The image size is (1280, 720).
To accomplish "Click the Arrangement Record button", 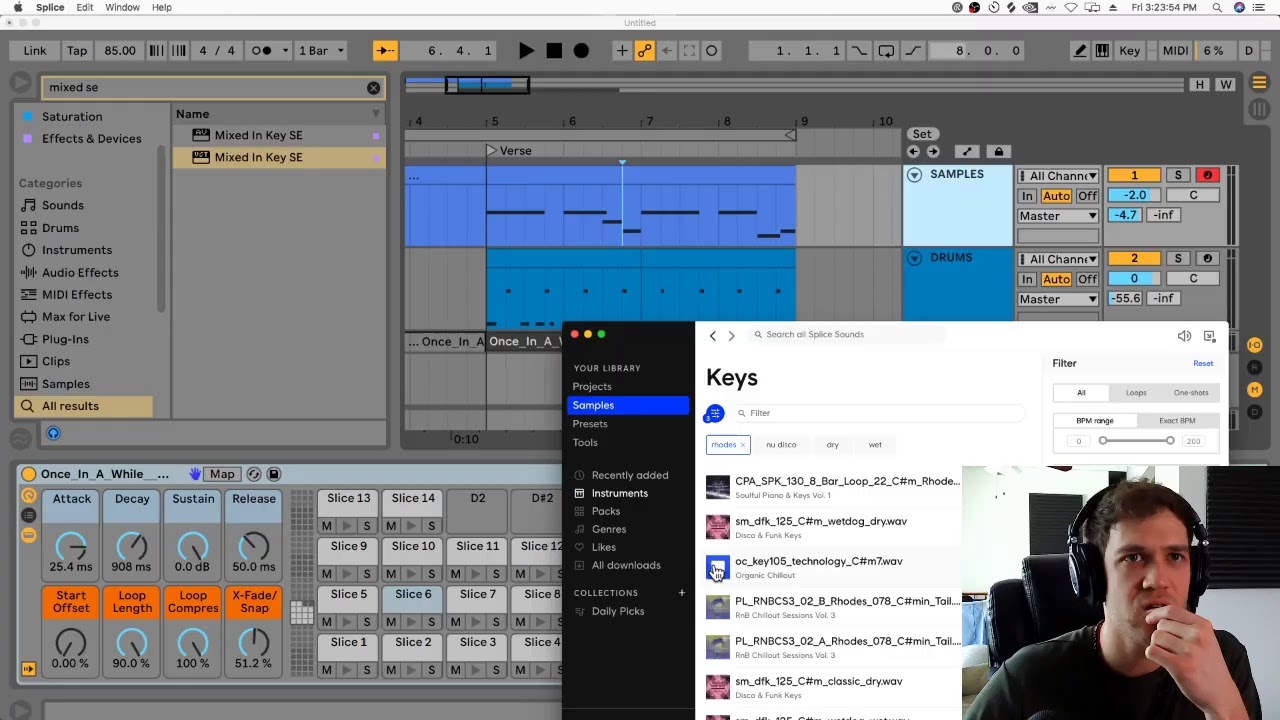I will click(581, 51).
